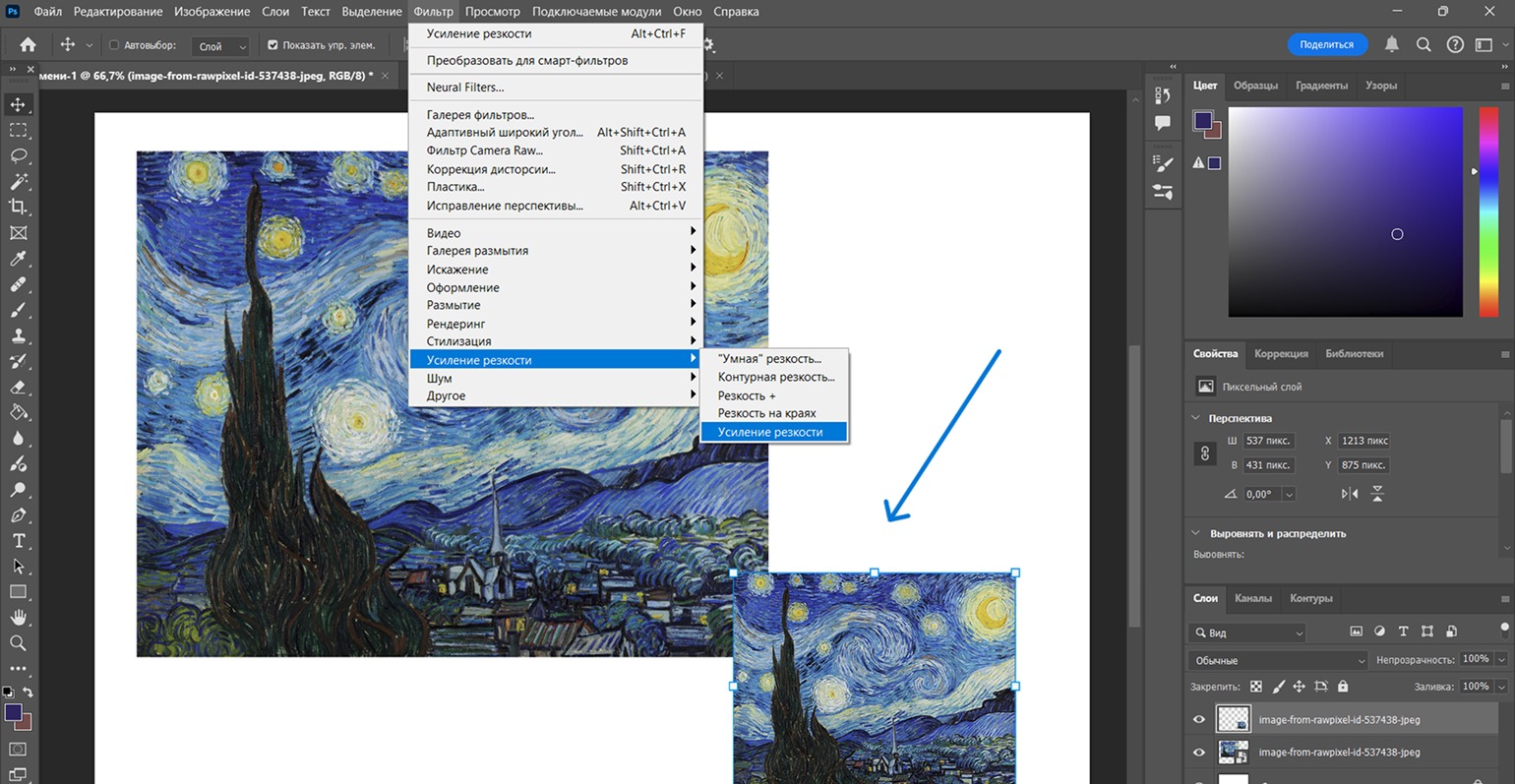Image resolution: width=1515 pixels, height=784 pixels.
Task: Switch to the Градиенты tab
Action: pyautogui.click(x=1321, y=86)
